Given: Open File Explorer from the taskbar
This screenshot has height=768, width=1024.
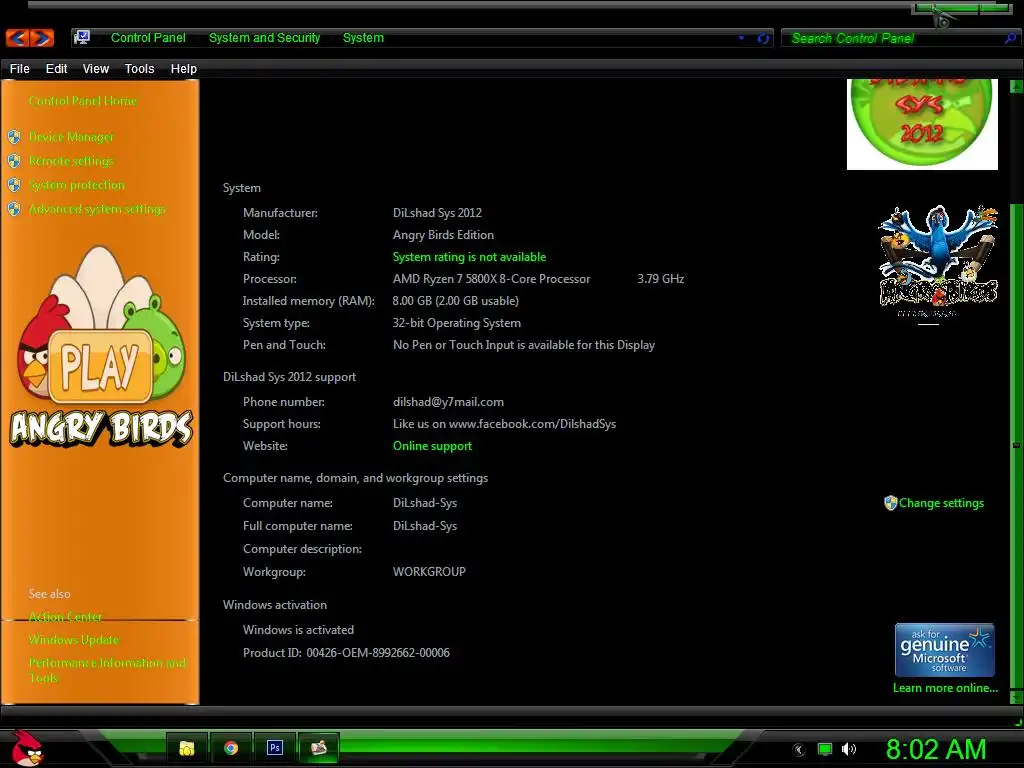Looking at the screenshot, I should tap(187, 748).
